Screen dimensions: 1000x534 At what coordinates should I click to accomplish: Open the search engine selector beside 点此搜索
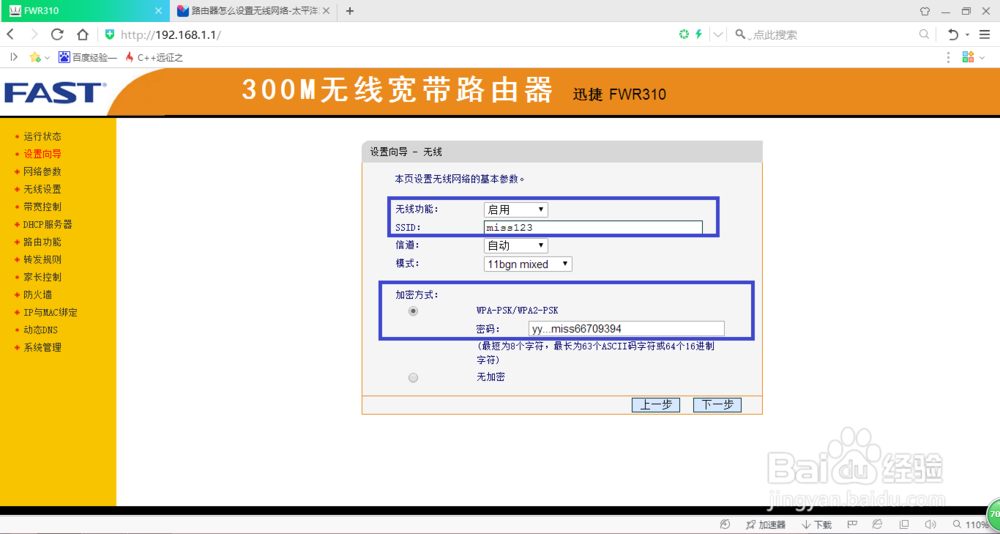[742, 34]
